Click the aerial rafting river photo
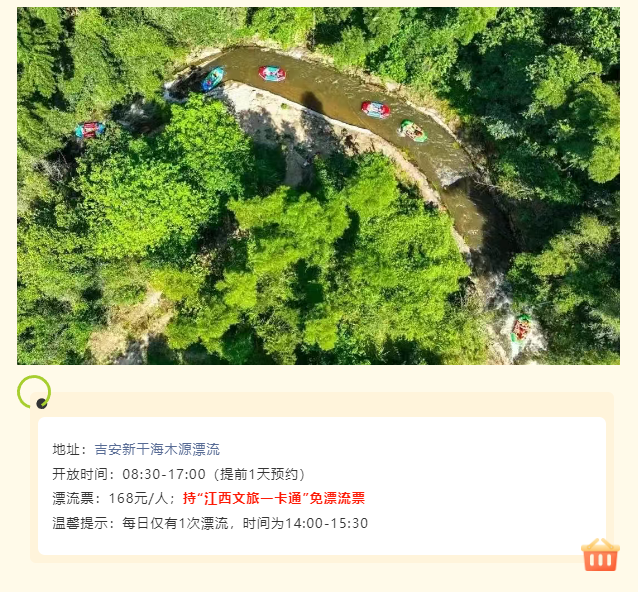The image size is (638, 592). click(x=318, y=186)
